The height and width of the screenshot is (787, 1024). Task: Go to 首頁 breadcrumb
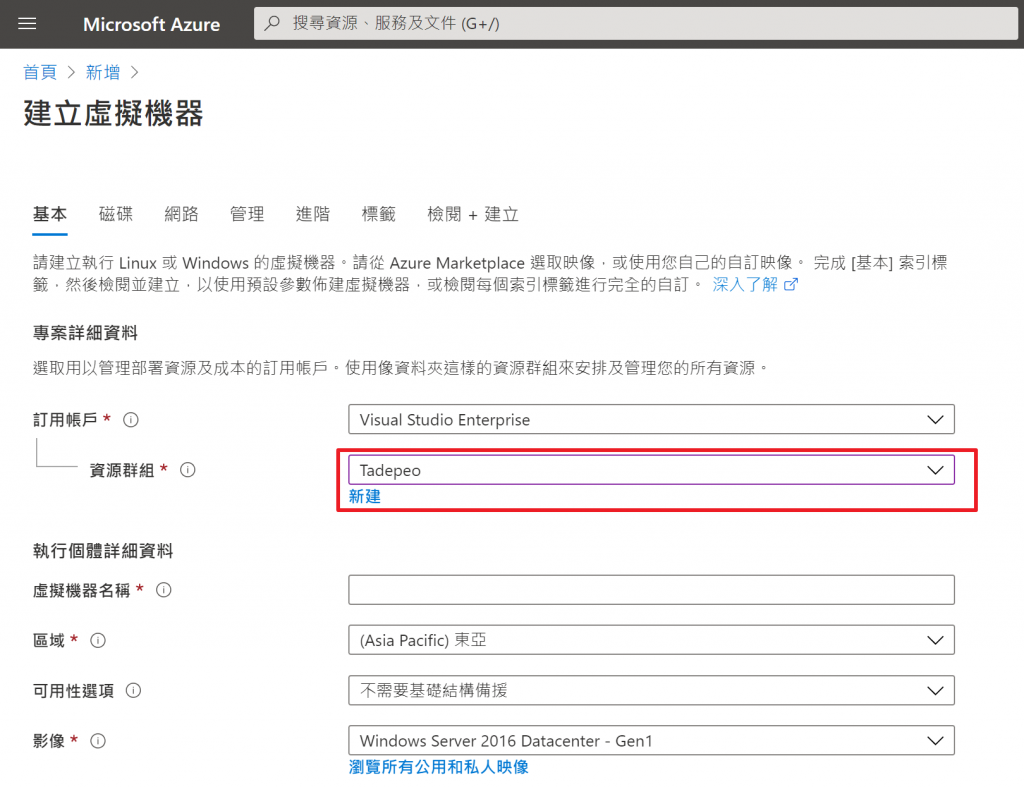tap(40, 72)
